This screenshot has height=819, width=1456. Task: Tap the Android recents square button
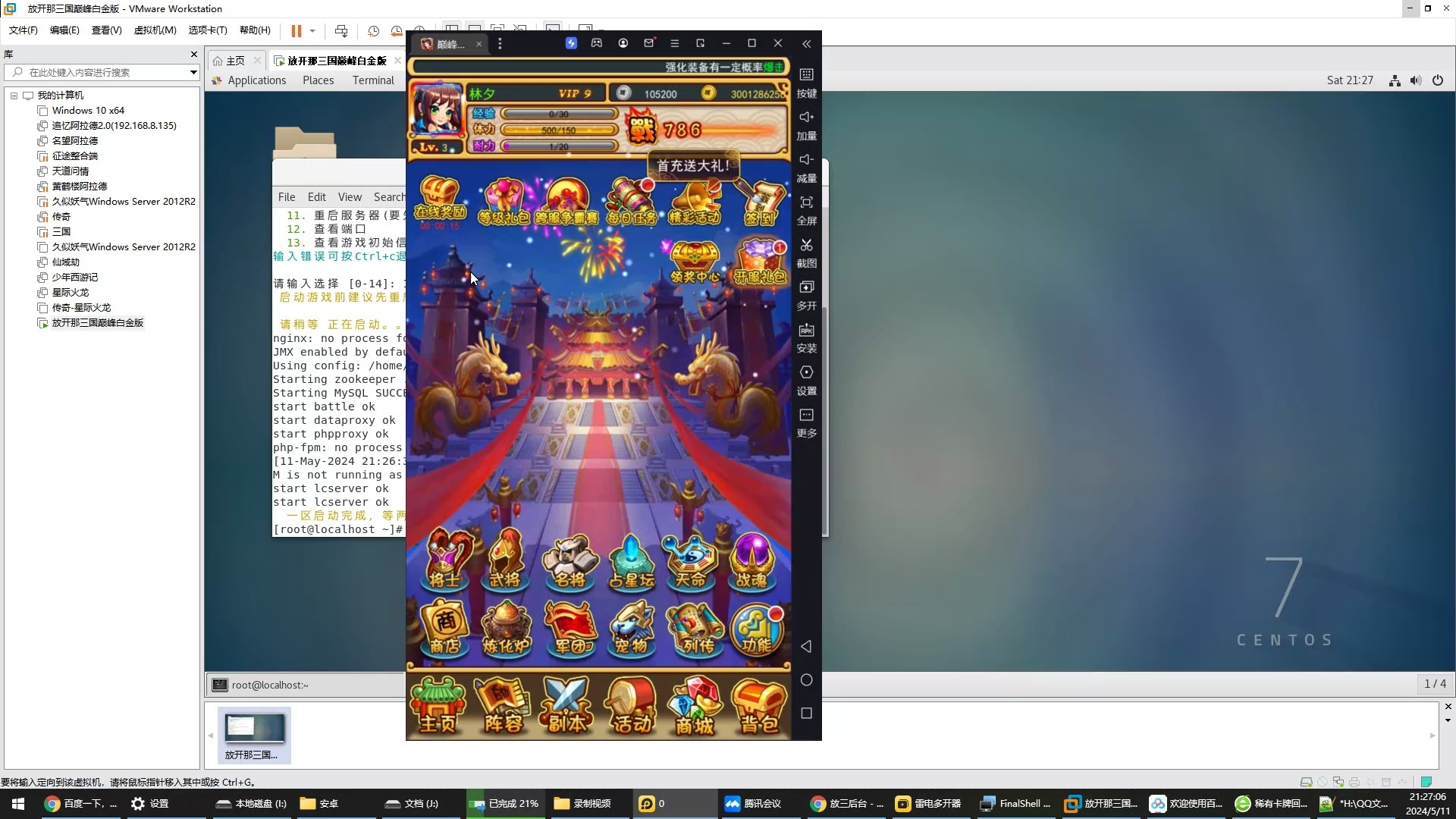806,714
